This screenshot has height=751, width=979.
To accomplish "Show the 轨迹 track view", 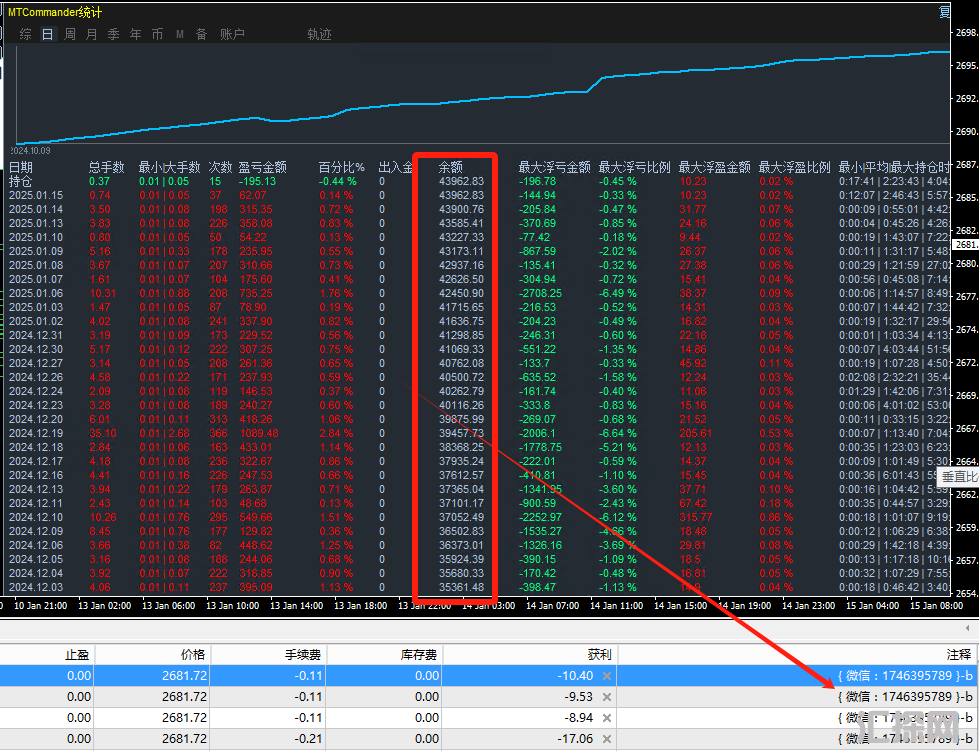I will (319, 34).
